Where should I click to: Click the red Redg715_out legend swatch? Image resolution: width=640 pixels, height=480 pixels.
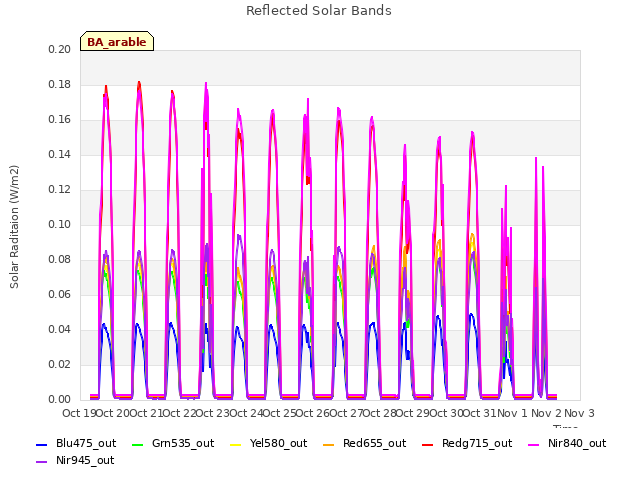(428, 444)
